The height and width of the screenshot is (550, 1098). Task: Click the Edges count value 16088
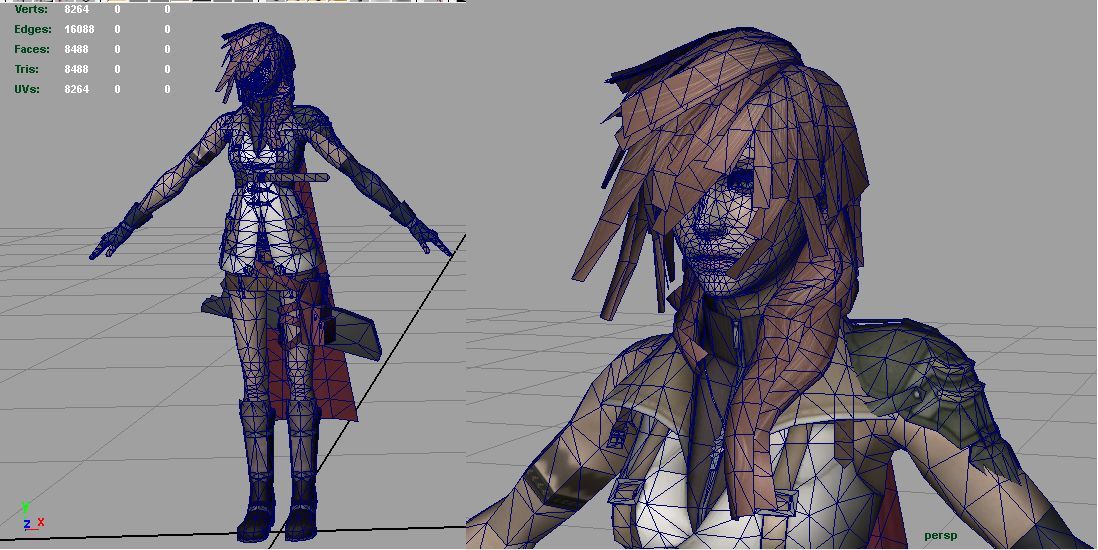click(80, 29)
